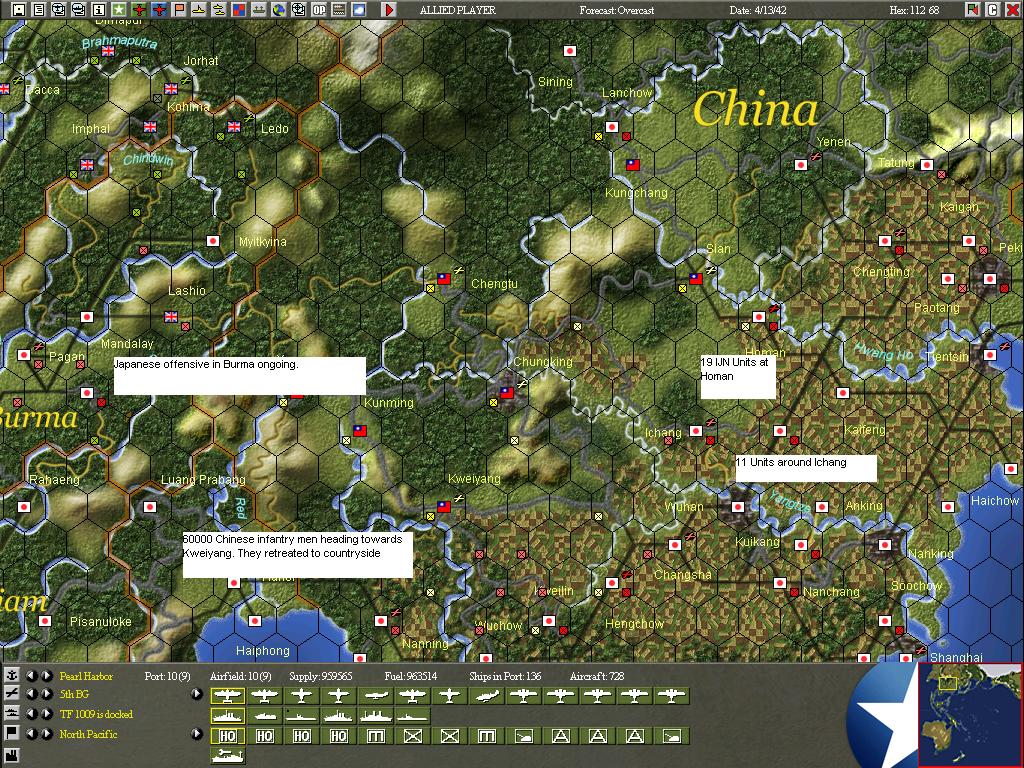Go to next base arrow by Pearl Harbor
Screen dimensions: 1024x768
[47, 675]
